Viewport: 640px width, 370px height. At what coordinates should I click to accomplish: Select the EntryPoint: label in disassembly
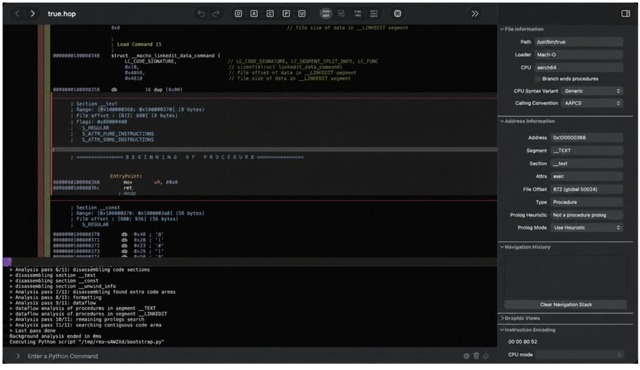tap(126, 176)
